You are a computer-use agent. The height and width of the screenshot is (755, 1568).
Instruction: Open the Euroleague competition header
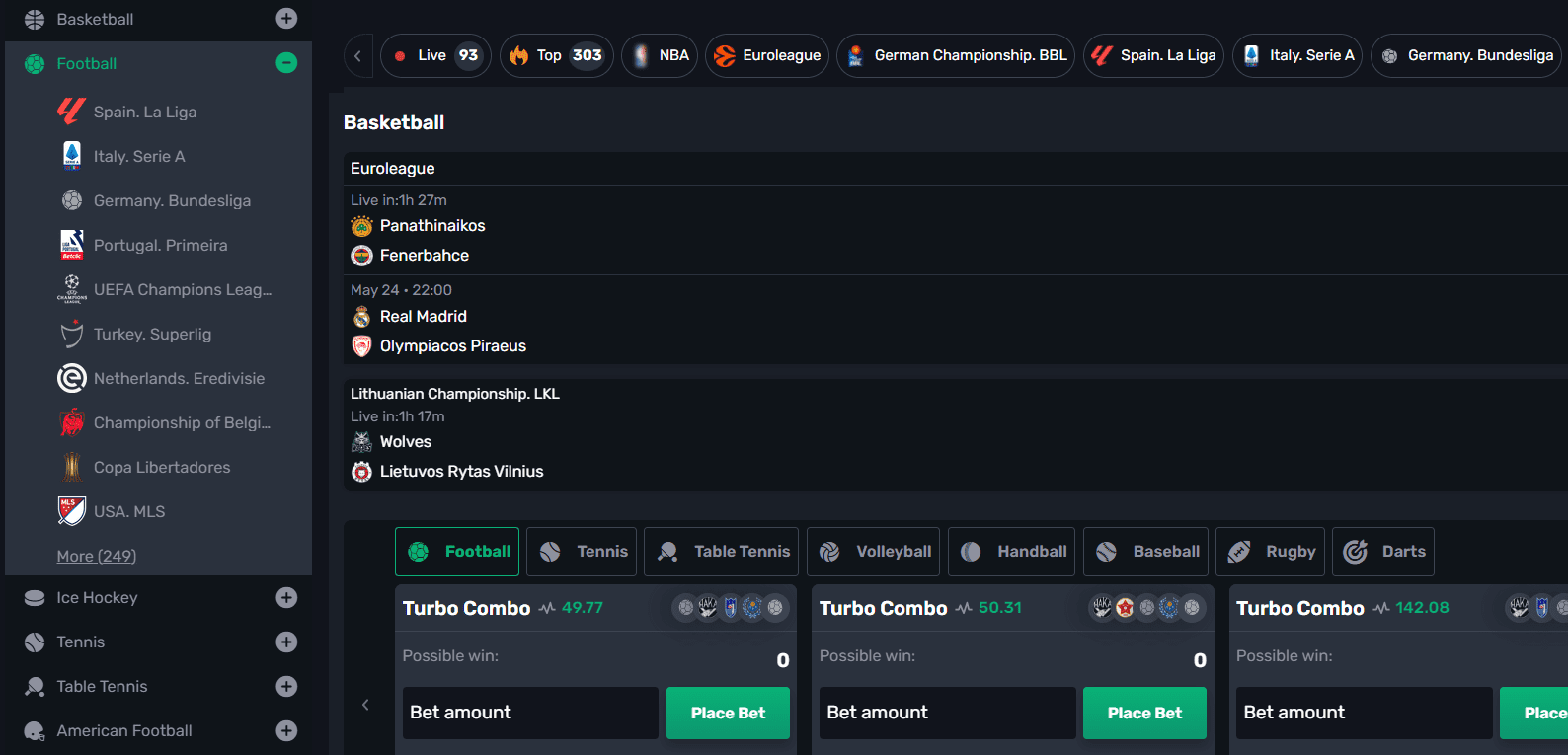955,169
